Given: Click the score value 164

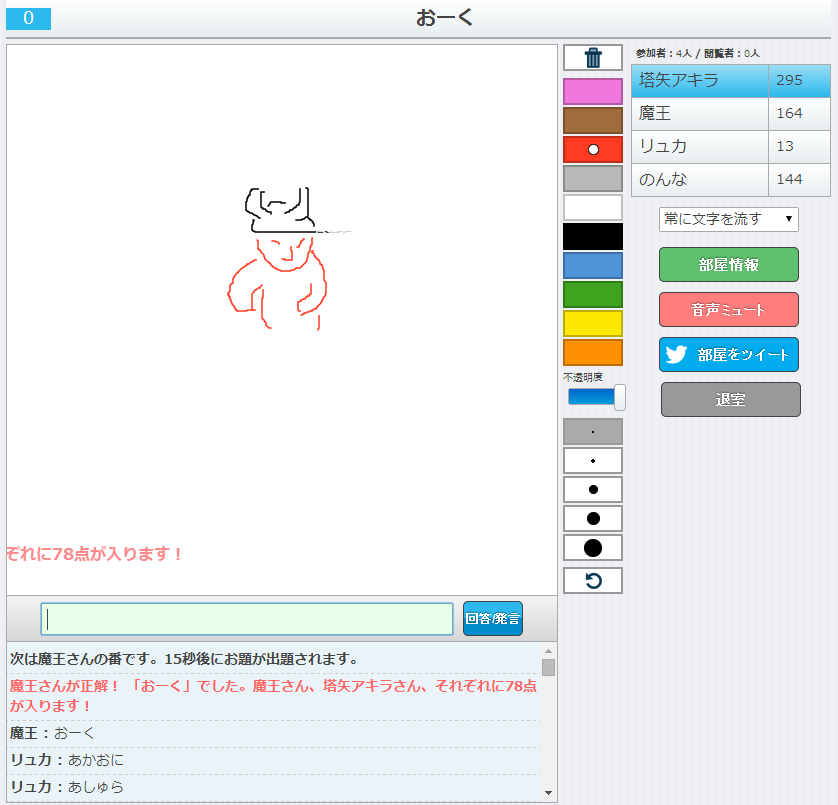Looking at the screenshot, I should (x=789, y=113).
